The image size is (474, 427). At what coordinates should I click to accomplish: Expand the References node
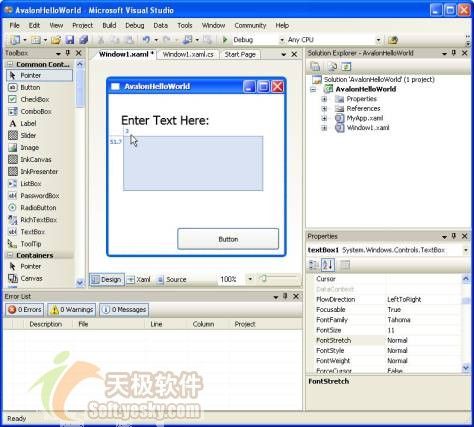[x=324, y=109]
